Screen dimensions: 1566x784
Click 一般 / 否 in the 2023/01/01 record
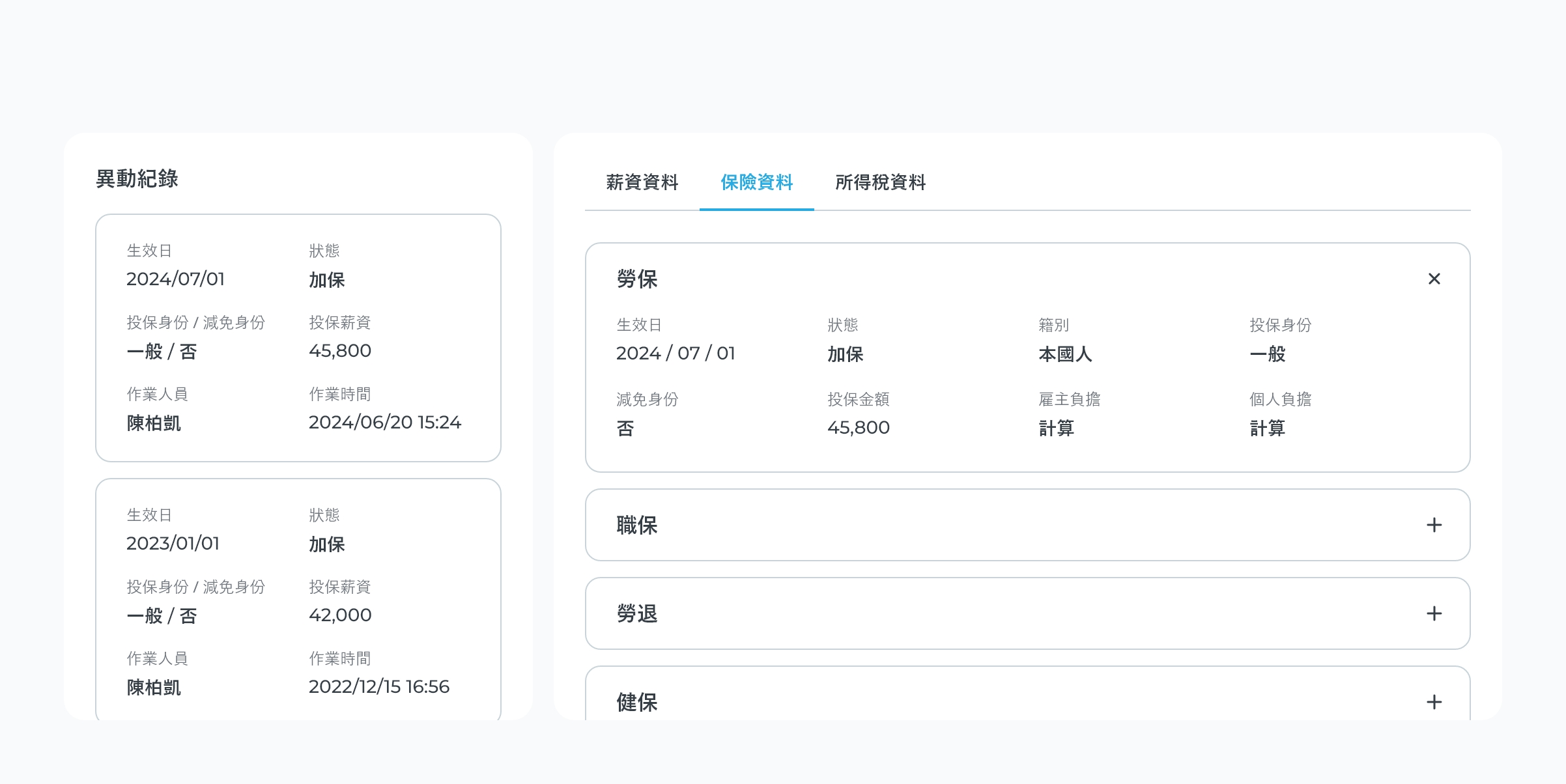(x=162, y=615)
